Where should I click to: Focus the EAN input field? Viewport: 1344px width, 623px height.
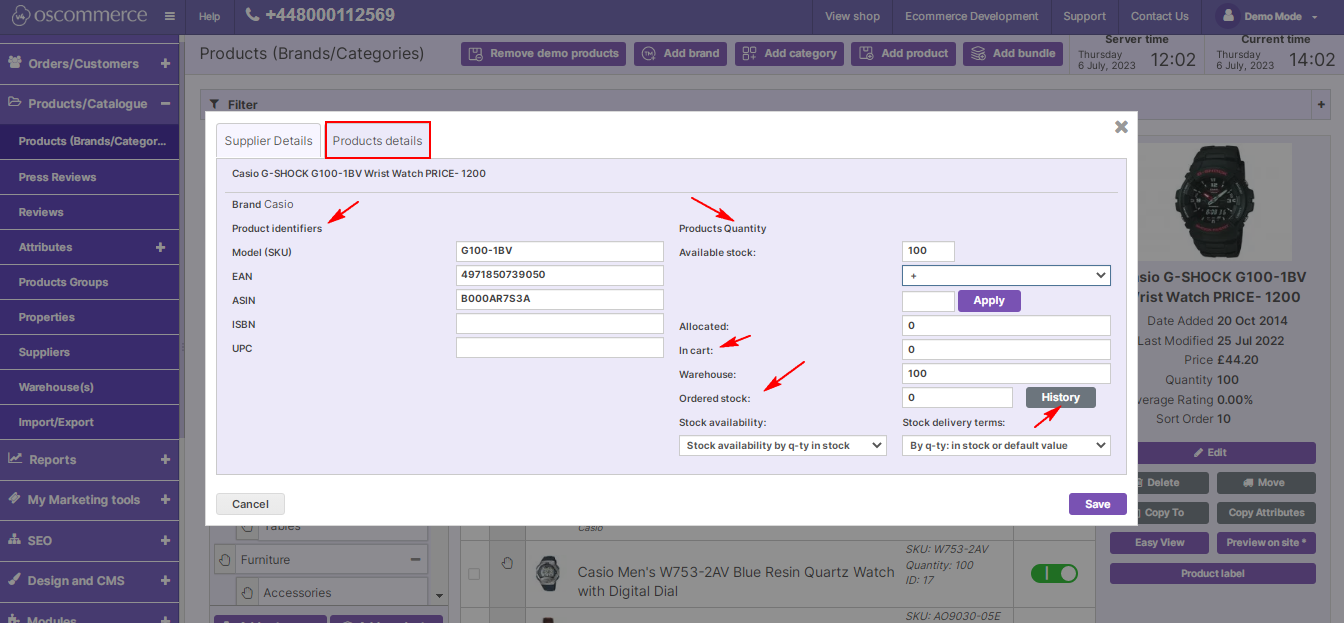(560, 275)
